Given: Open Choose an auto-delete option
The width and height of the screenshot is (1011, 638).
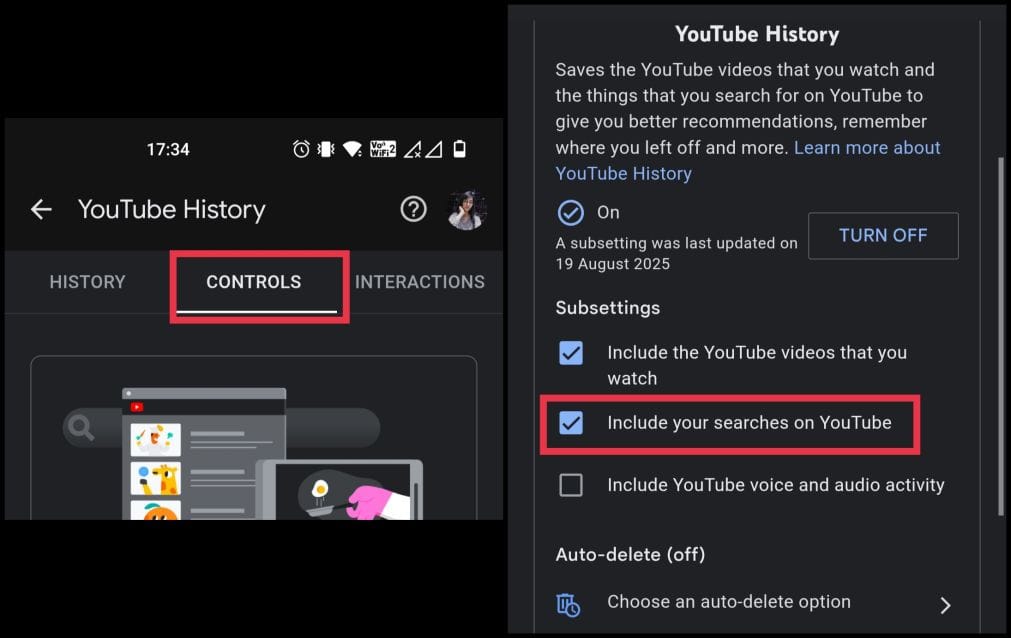Looking at the screenshot, I should coord(729,602).
